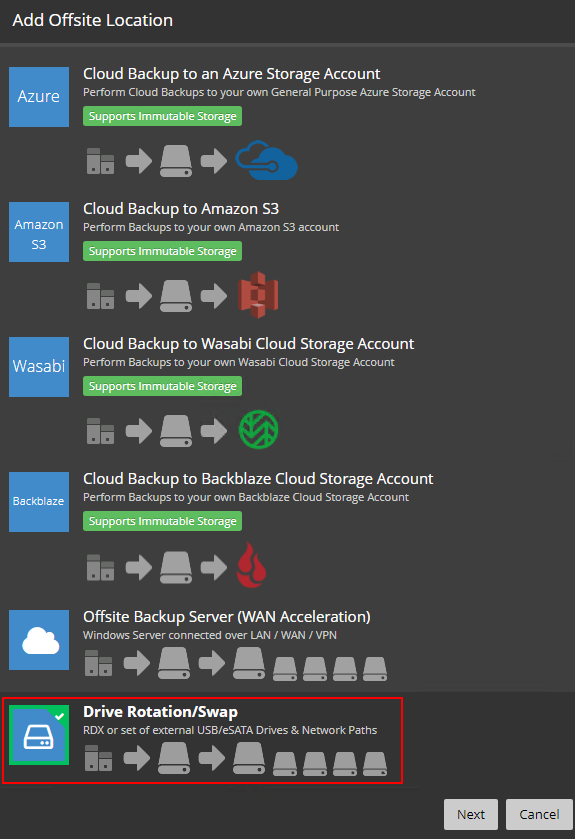Click Backblaze's Supports Immutable Storage badge

tap(163, 521)
